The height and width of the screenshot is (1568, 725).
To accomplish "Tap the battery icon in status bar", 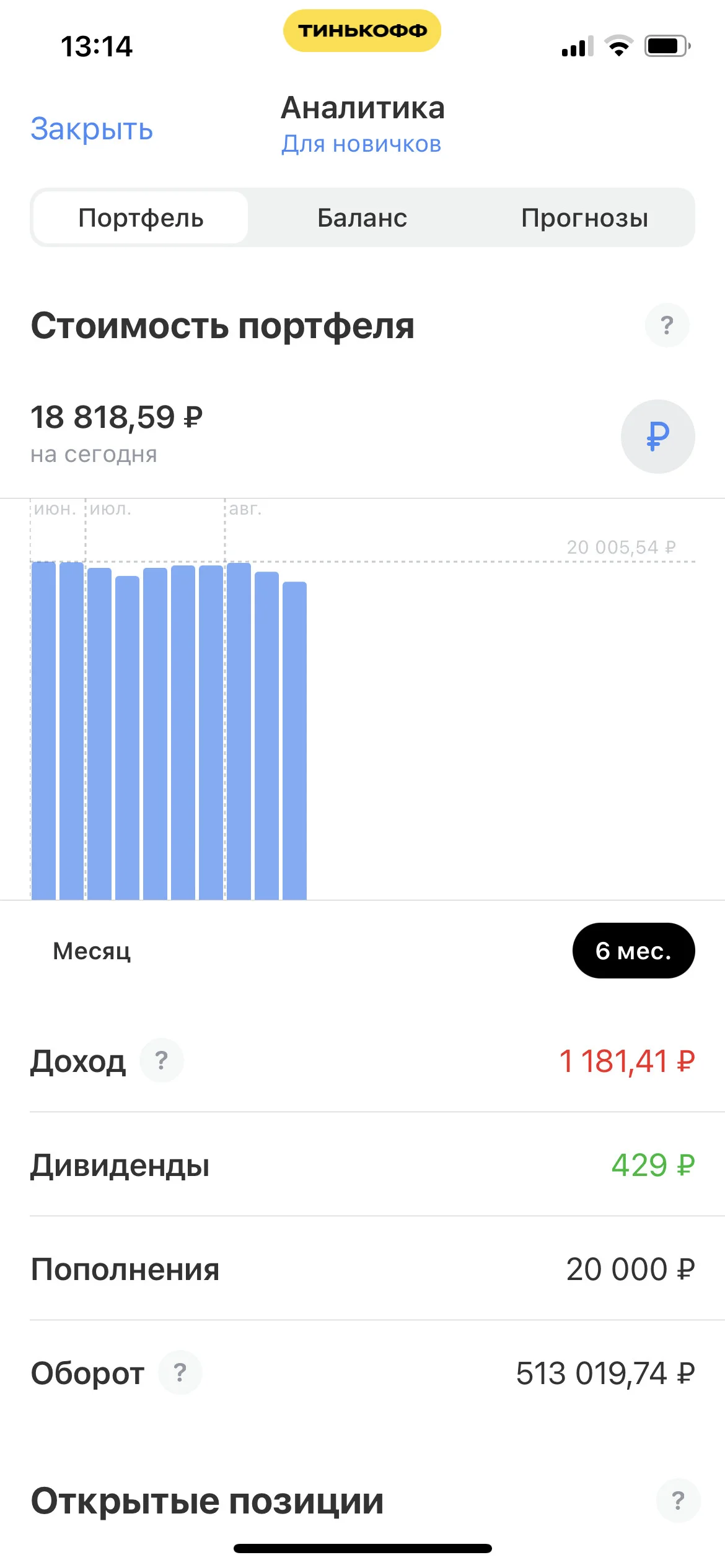I will click(x=667, y=46).
